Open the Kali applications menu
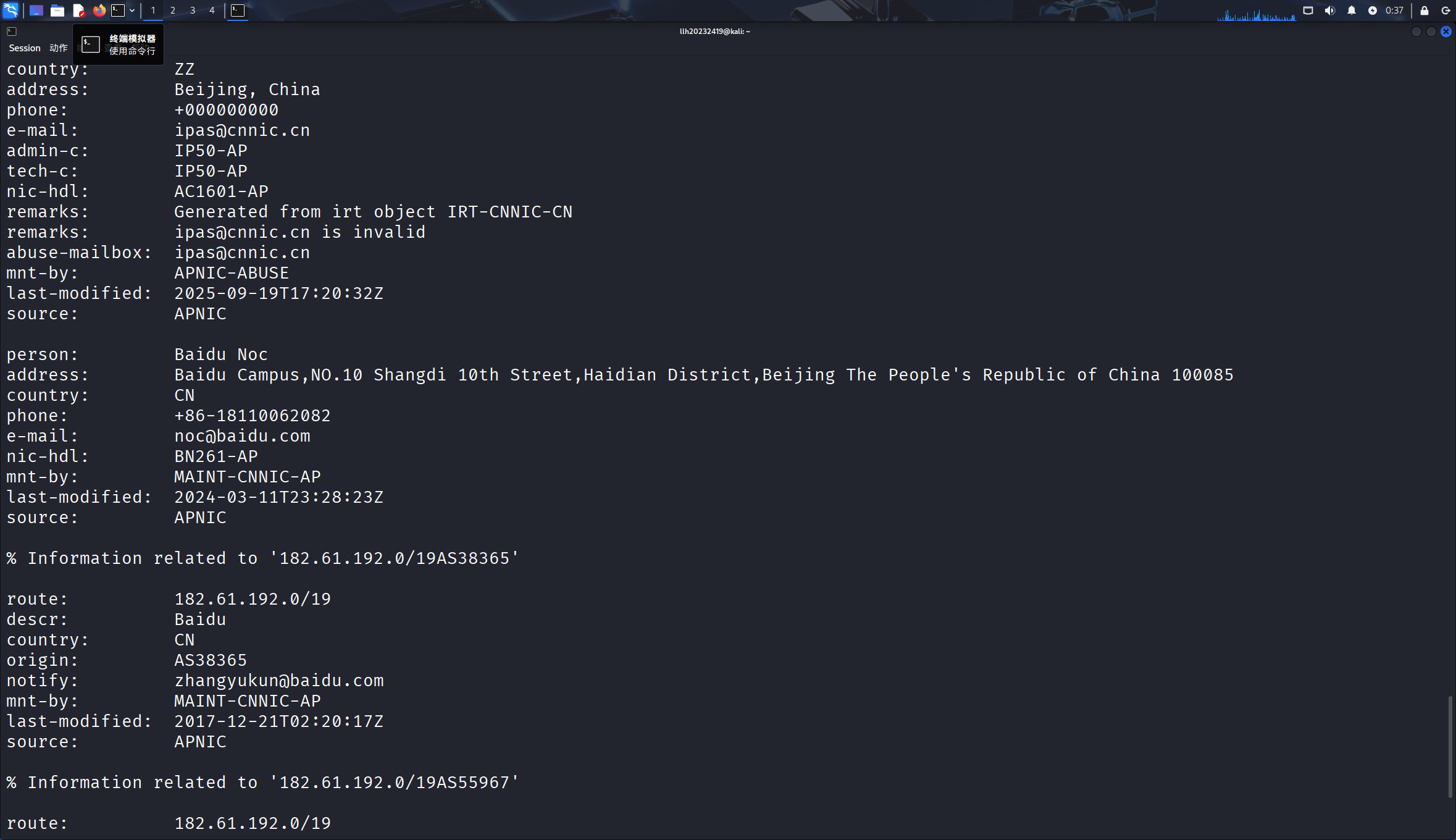This screenshot has height=840, width=1456. (10, 10)
